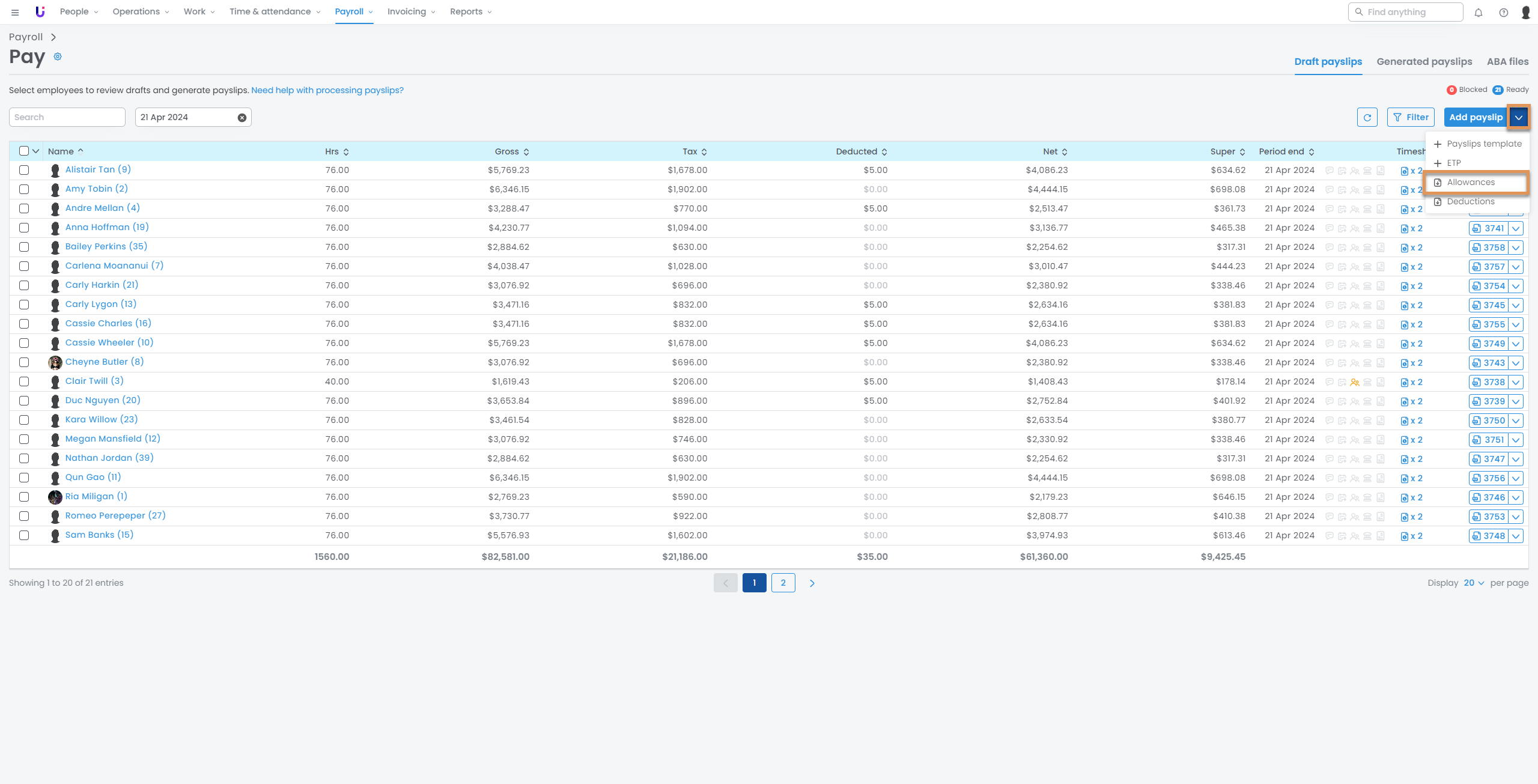This screenshot has height=784, width=1538.
Task: Expand dropdown next to payslip 3741
Action: (1516, 228)
